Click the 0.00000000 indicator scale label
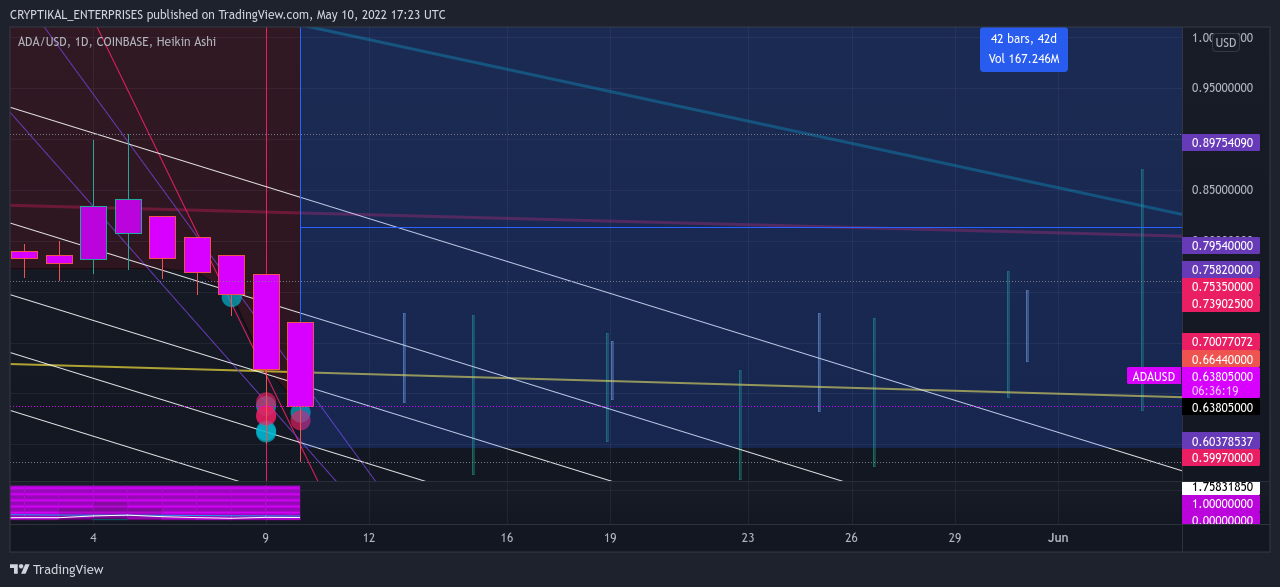This screenshot has width=1280, height=587. tap(1221, 520)
